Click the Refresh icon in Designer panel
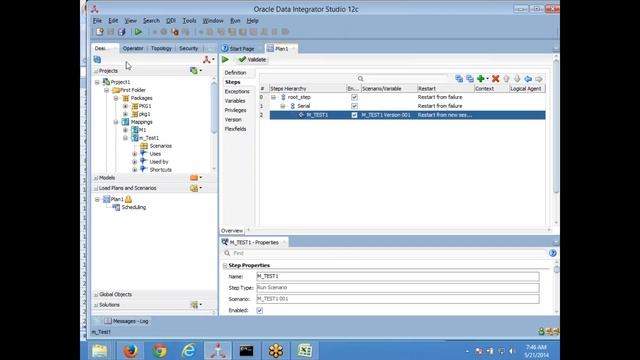640x360 pixels. (97, 60)
